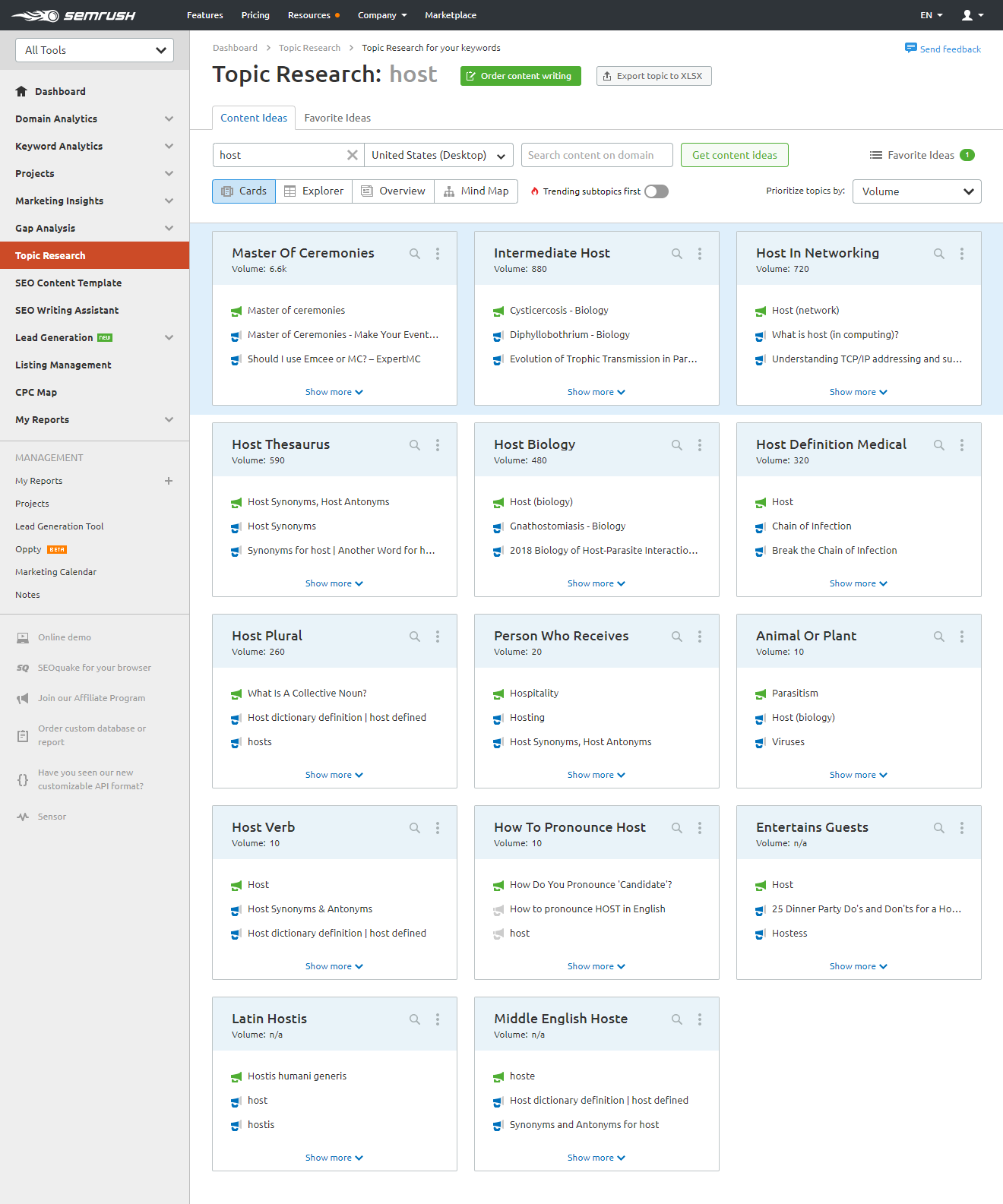The height and width of the screenshot is (1204, 1003).
Task: Toggle Trending subtopics first switch
Action: (x=657, y=191)
